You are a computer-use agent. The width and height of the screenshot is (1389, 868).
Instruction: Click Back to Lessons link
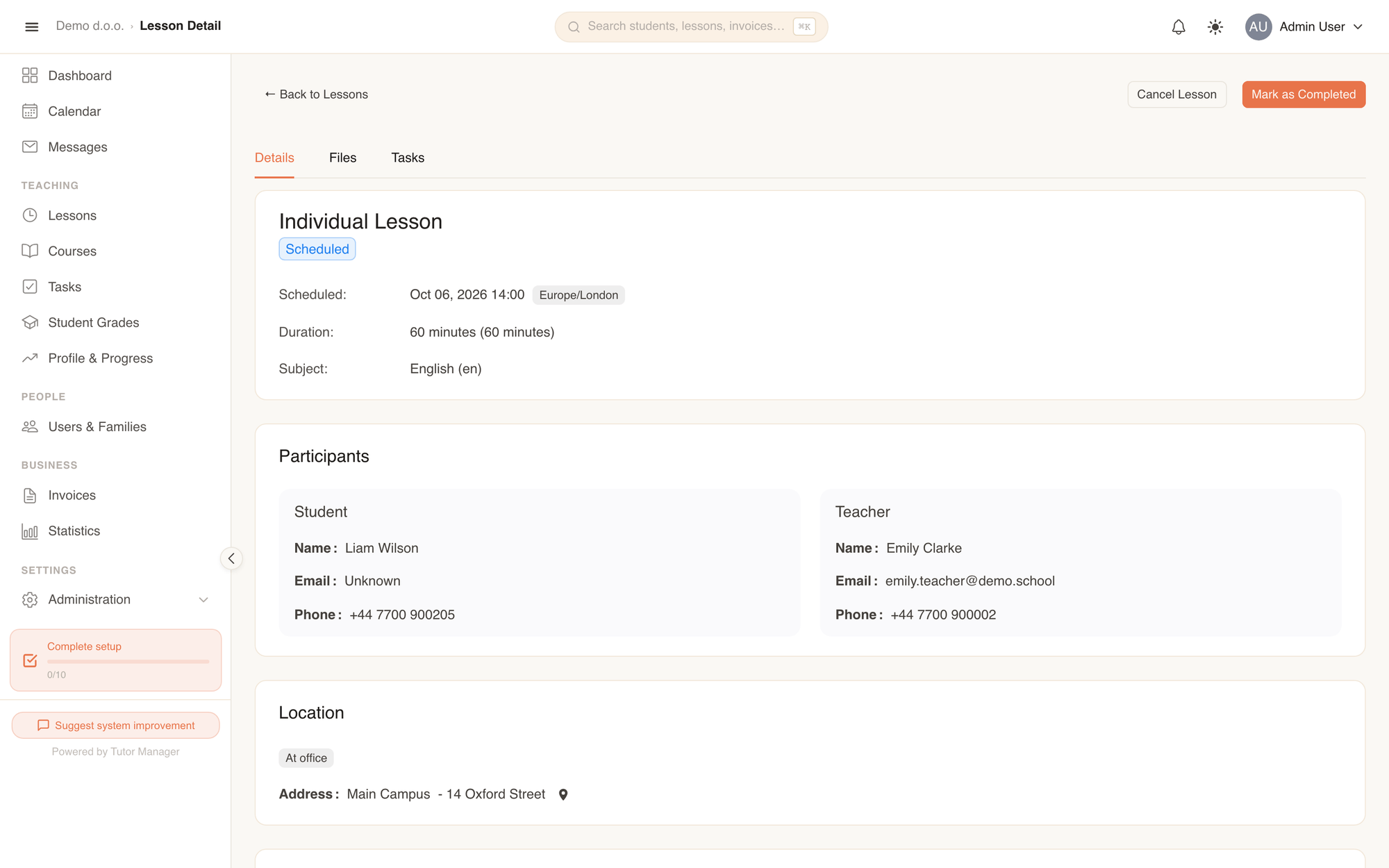(316, 94)
